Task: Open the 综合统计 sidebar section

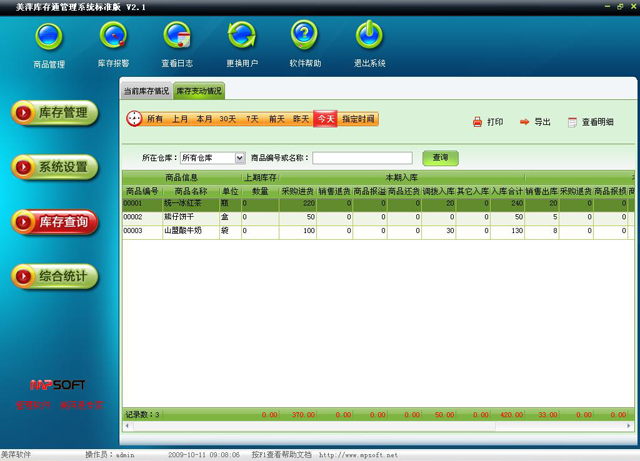Action: pos(55,274)
